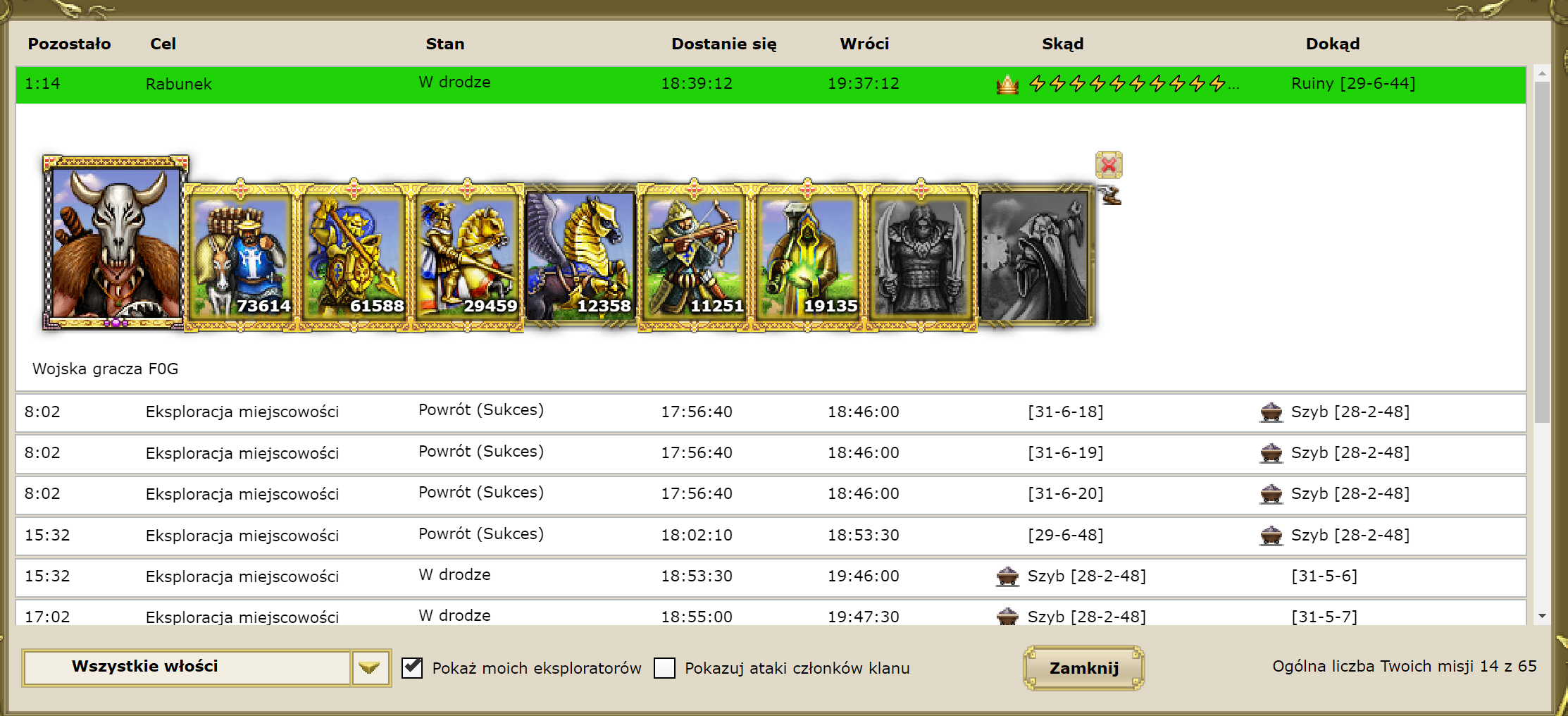Click the Wszystkie włości combo box
Image resolution: width=1568 pixels, height=716 pixels.
[206, 667]
